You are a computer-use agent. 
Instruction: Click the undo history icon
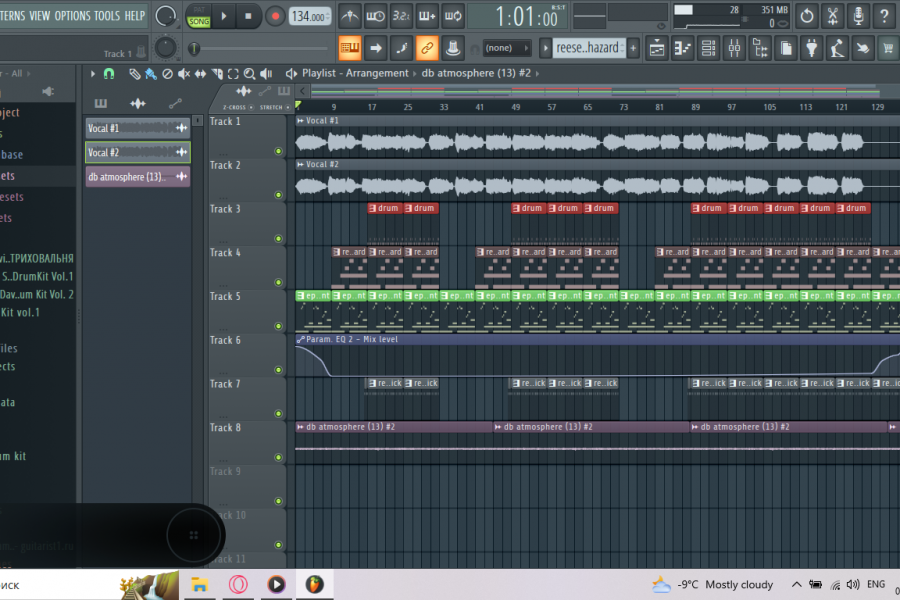pyautogui.click(x=806, y=16)
